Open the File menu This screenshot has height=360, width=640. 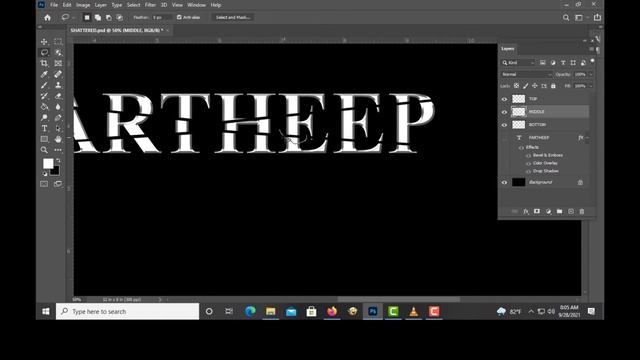(54, 5)
